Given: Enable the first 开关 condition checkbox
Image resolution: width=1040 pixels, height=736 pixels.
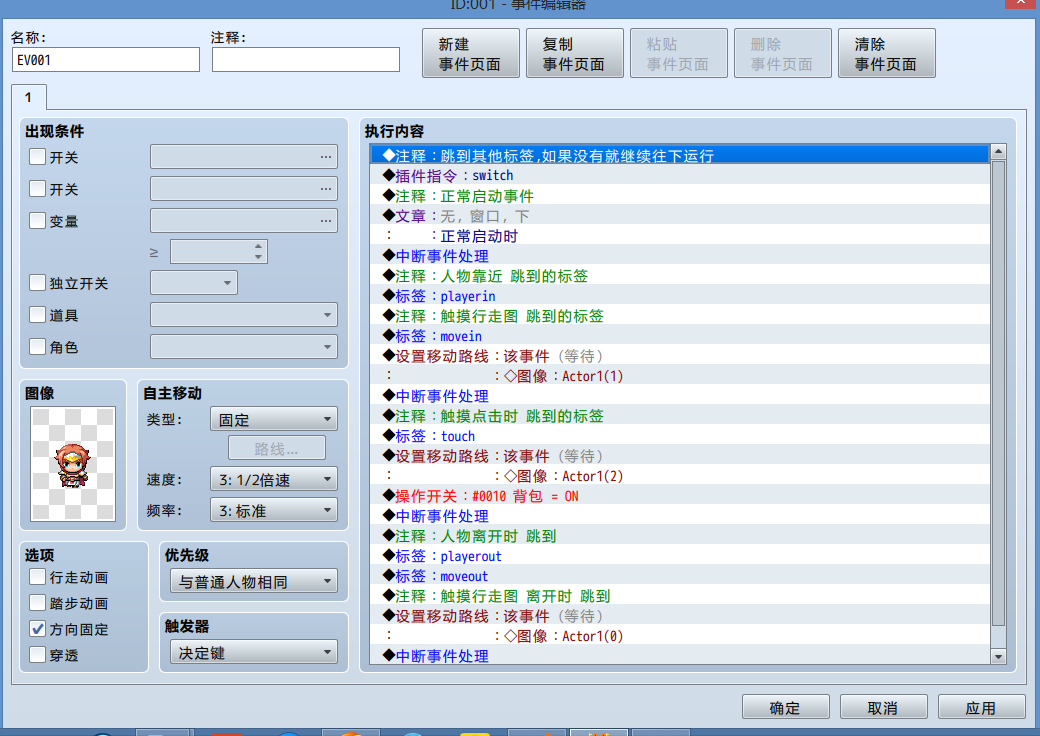Looking at the screenshot, I should (x=38, y=157).
